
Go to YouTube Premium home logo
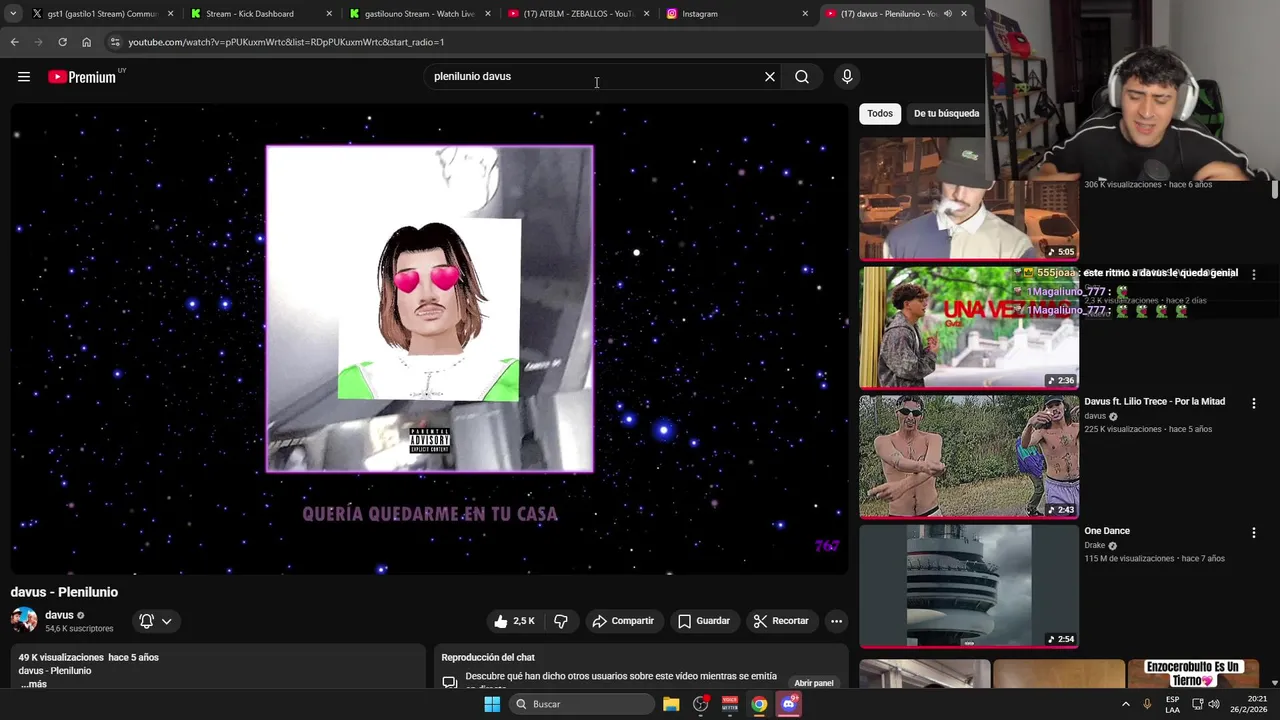coord(82,77)
